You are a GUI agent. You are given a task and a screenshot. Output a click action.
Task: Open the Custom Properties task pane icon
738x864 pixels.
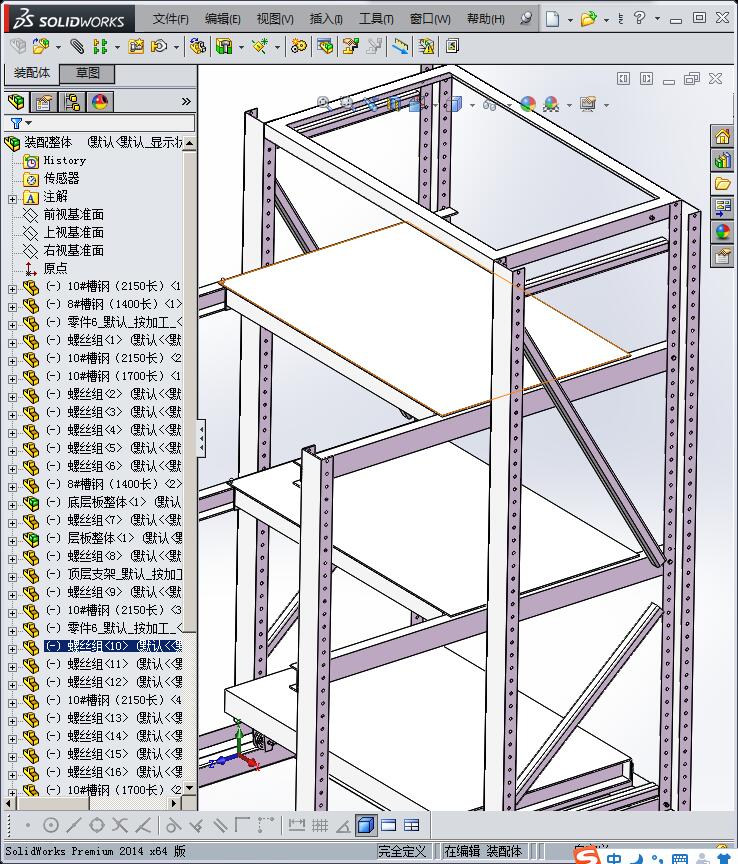722,256
